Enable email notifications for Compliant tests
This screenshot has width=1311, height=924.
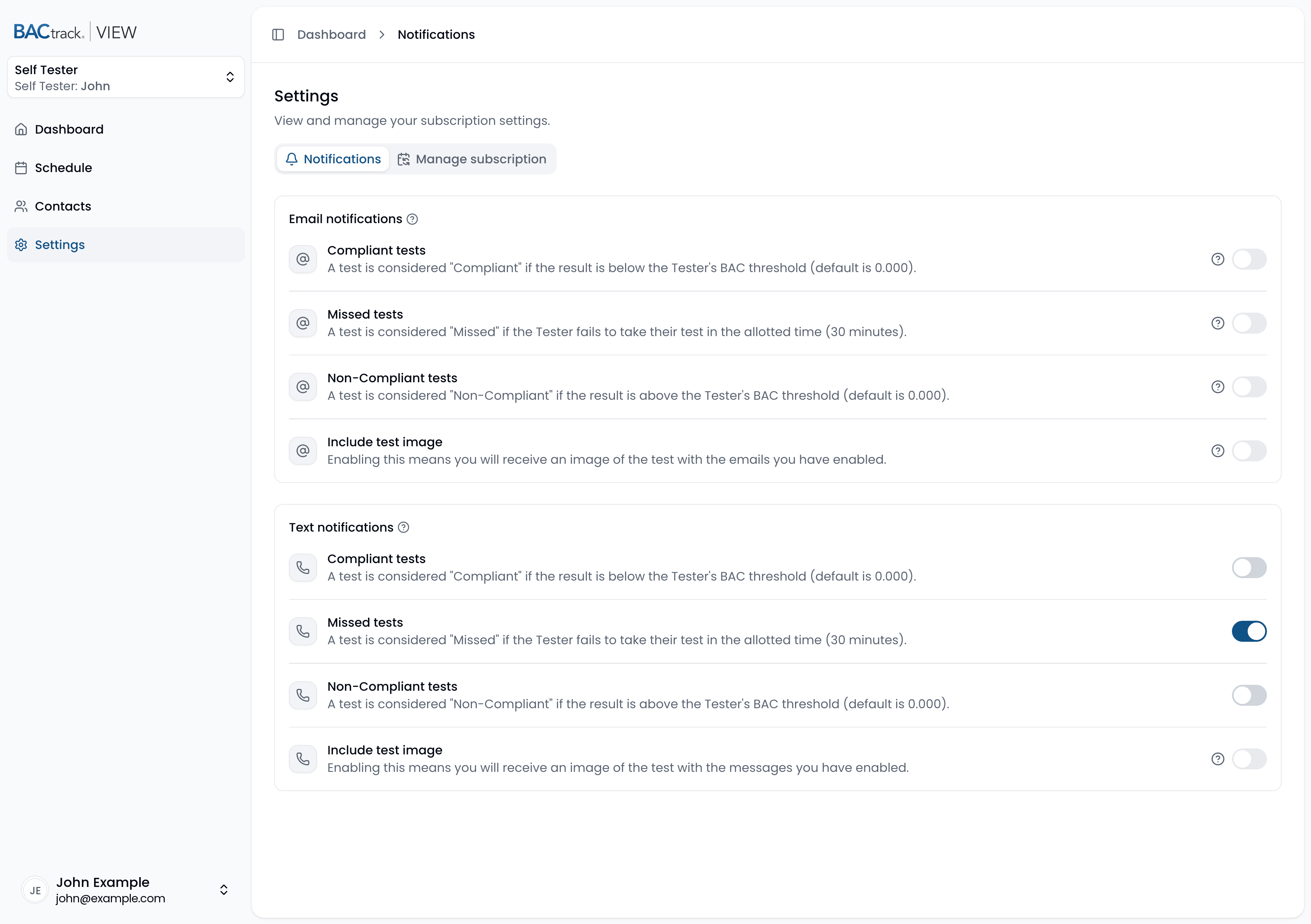[x=1249, y=259]
